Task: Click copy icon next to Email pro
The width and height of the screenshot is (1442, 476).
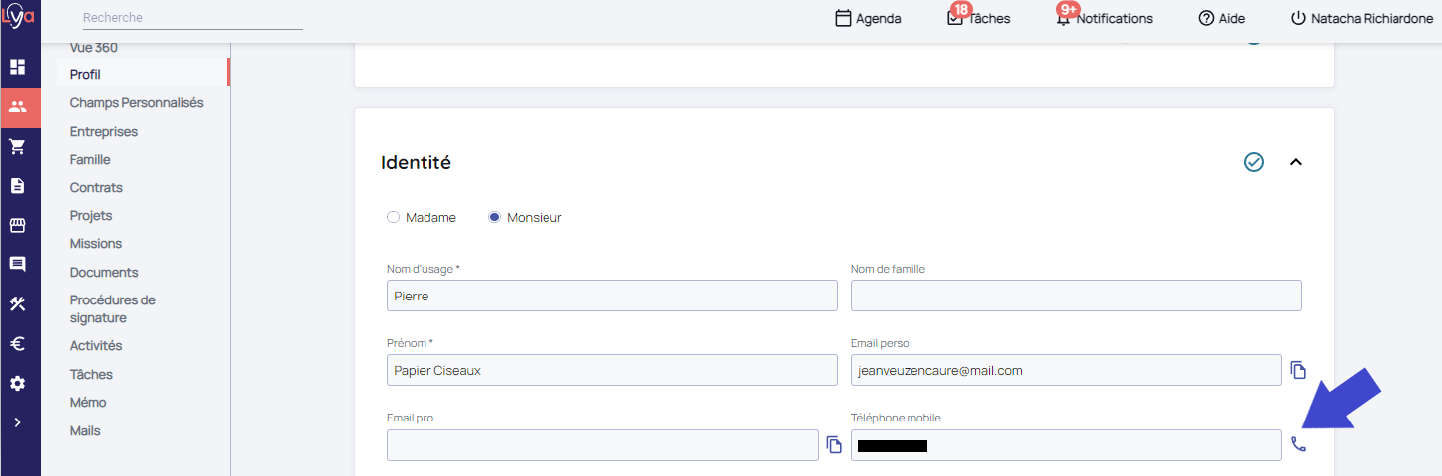Action: point(834,444)
